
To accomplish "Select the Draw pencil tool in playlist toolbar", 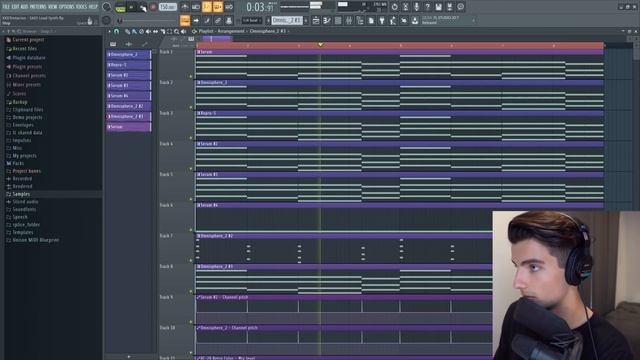I will (127, 31).
